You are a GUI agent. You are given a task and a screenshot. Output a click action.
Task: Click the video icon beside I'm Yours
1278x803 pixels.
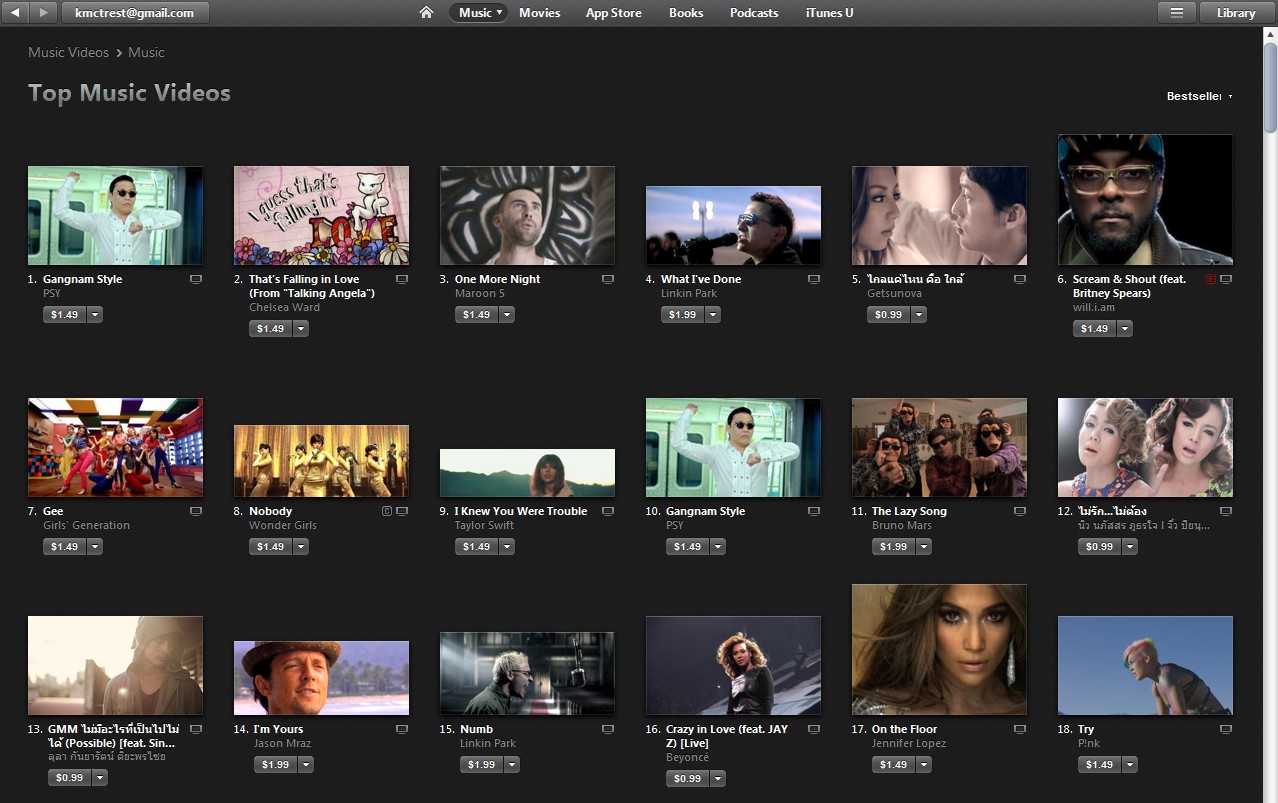[x=402, y=729]
